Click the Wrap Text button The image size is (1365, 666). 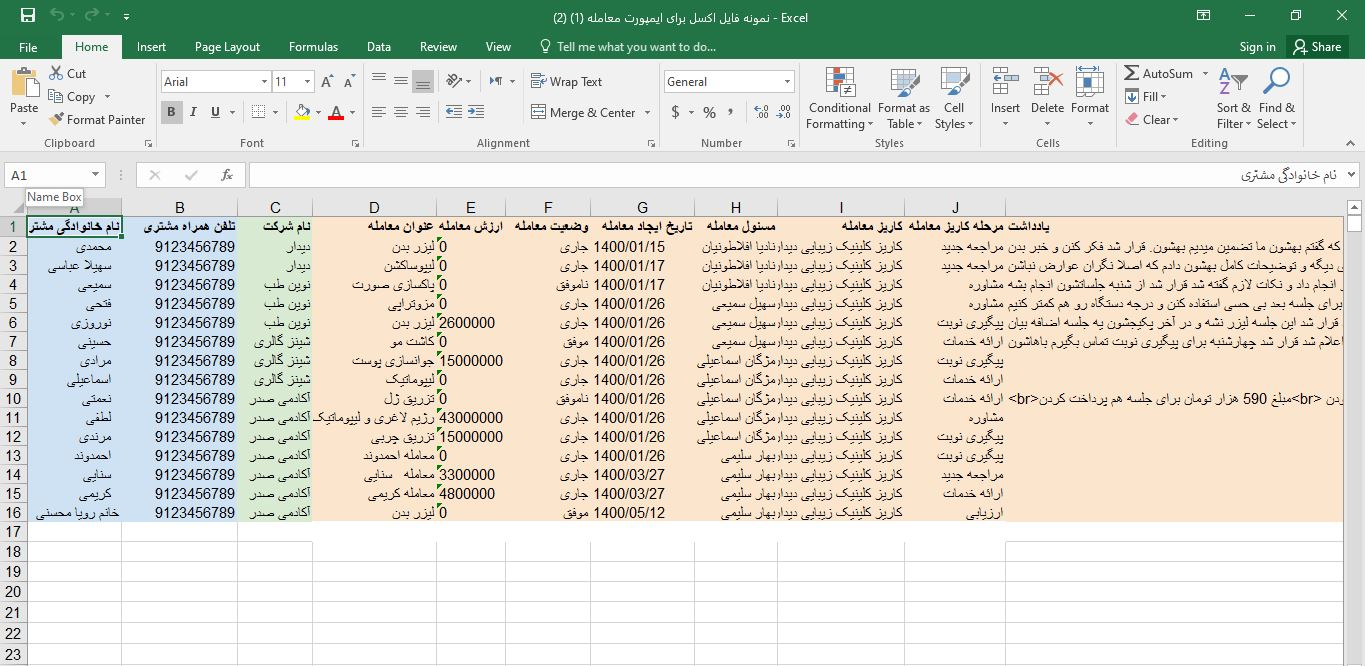tap(567, 82)
